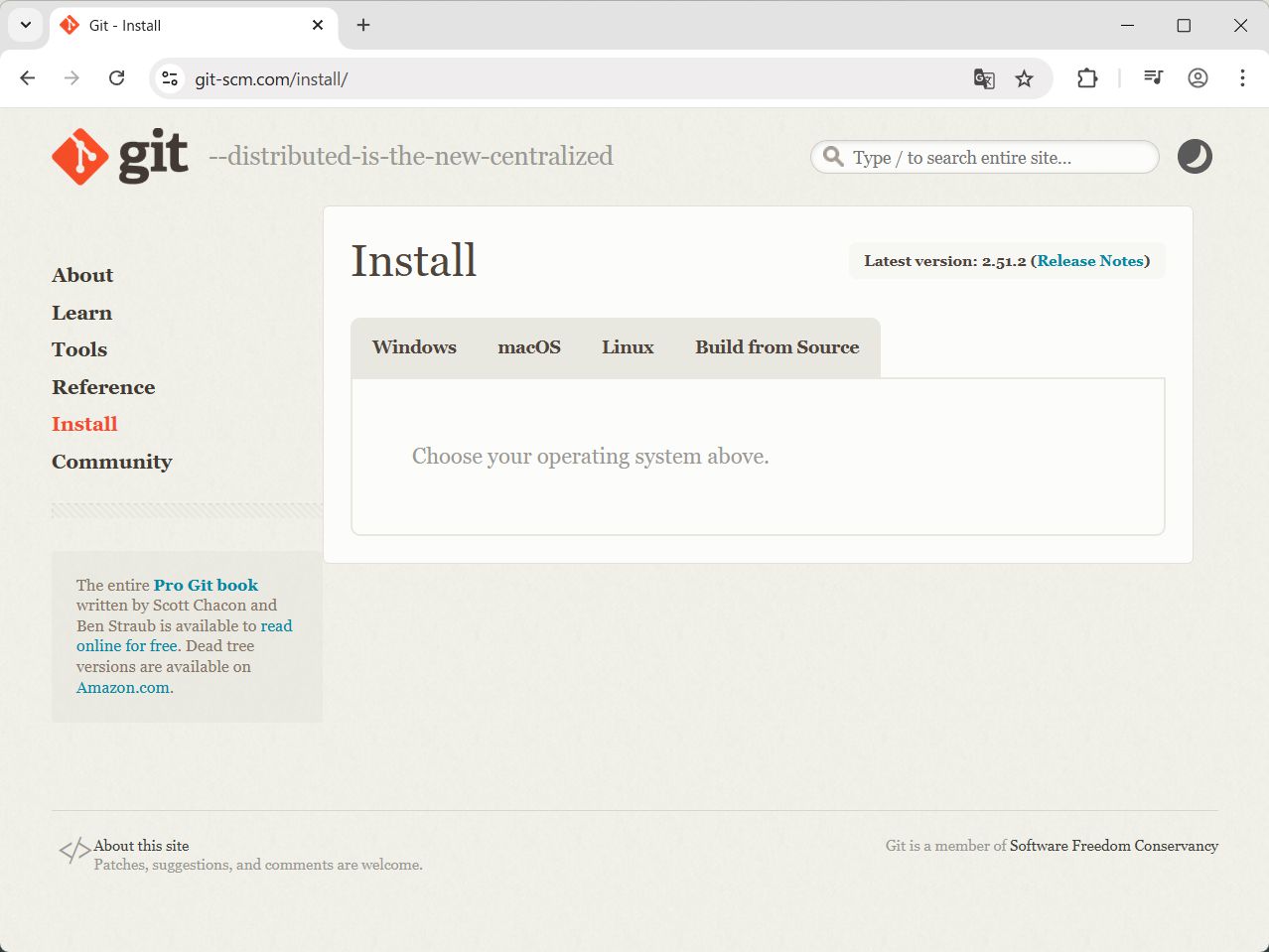Open the Chrome profile avatar icon

point(1198,78)
